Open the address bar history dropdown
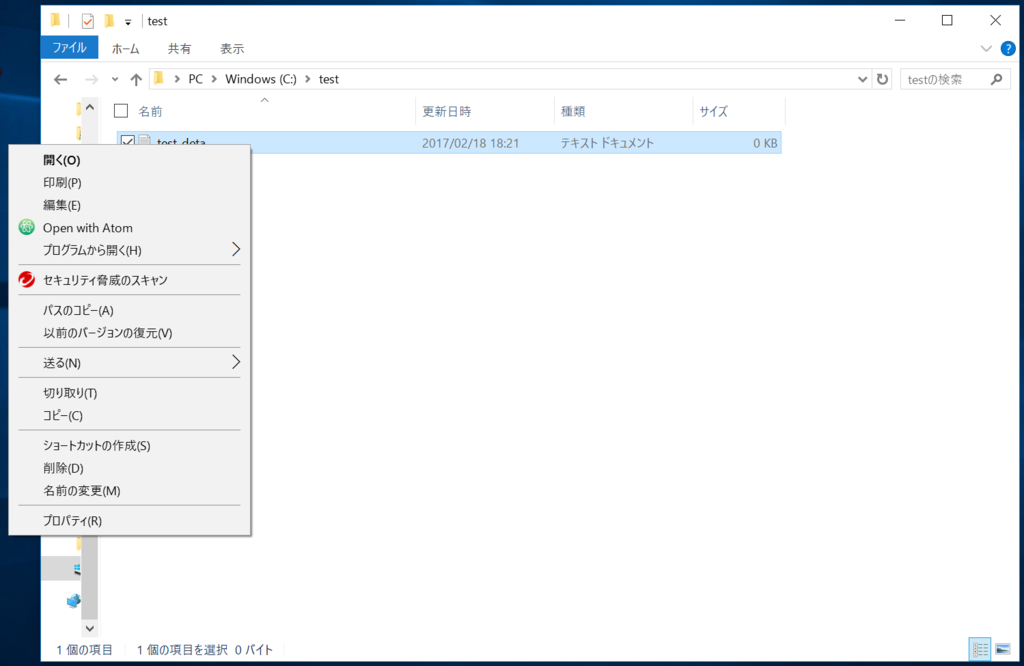The width and height of the screenshot is (1024, 666). (862, 80)
